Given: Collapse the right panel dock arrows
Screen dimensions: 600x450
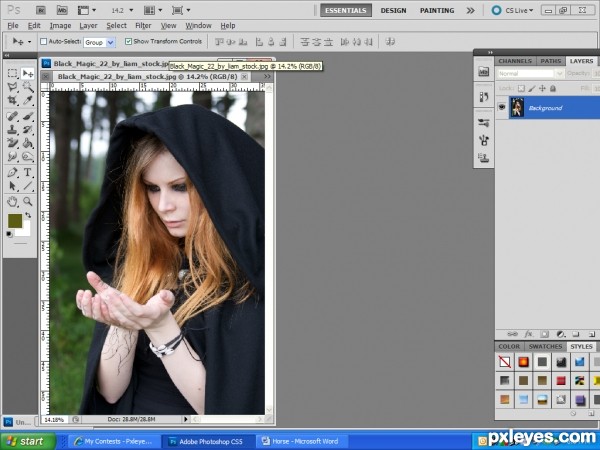Looking at the screenshot, I should click(490, 52).
